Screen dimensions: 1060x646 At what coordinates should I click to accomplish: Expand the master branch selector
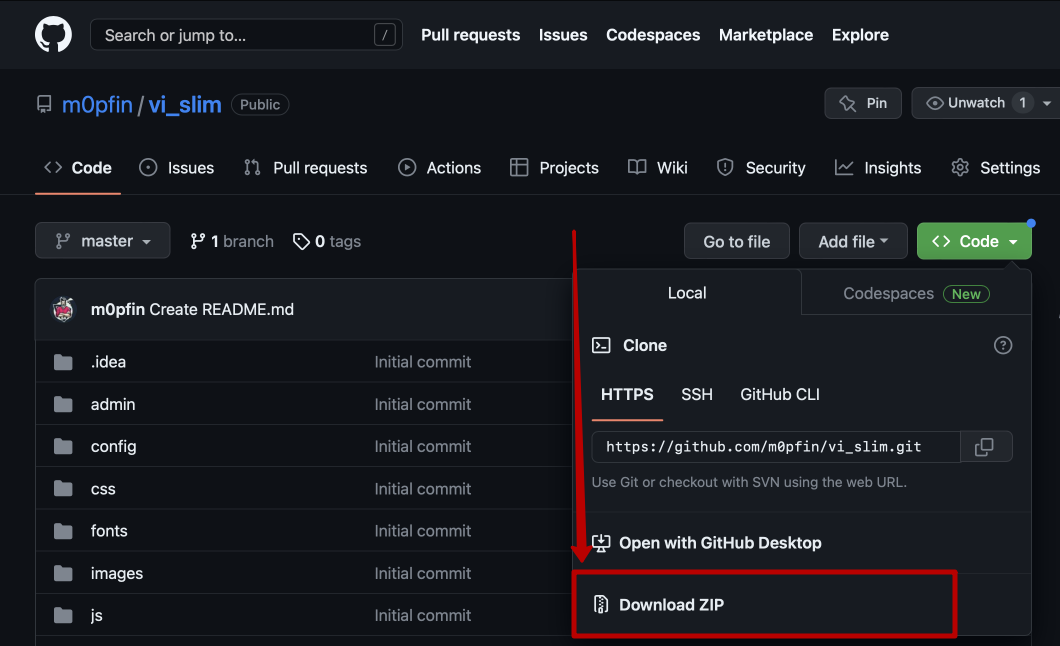pyautogui.click(x=103, y=241)
